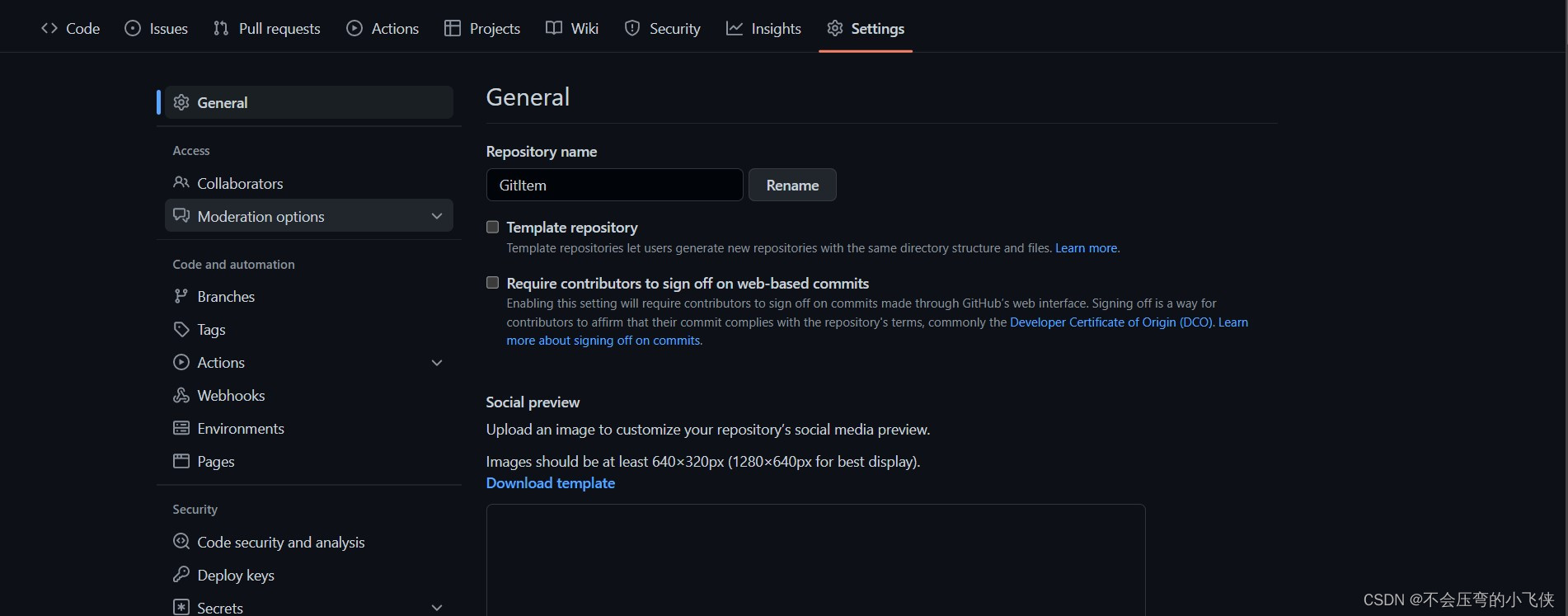
Task: Open Tags settings in sidebar
Action: point(309,329)
